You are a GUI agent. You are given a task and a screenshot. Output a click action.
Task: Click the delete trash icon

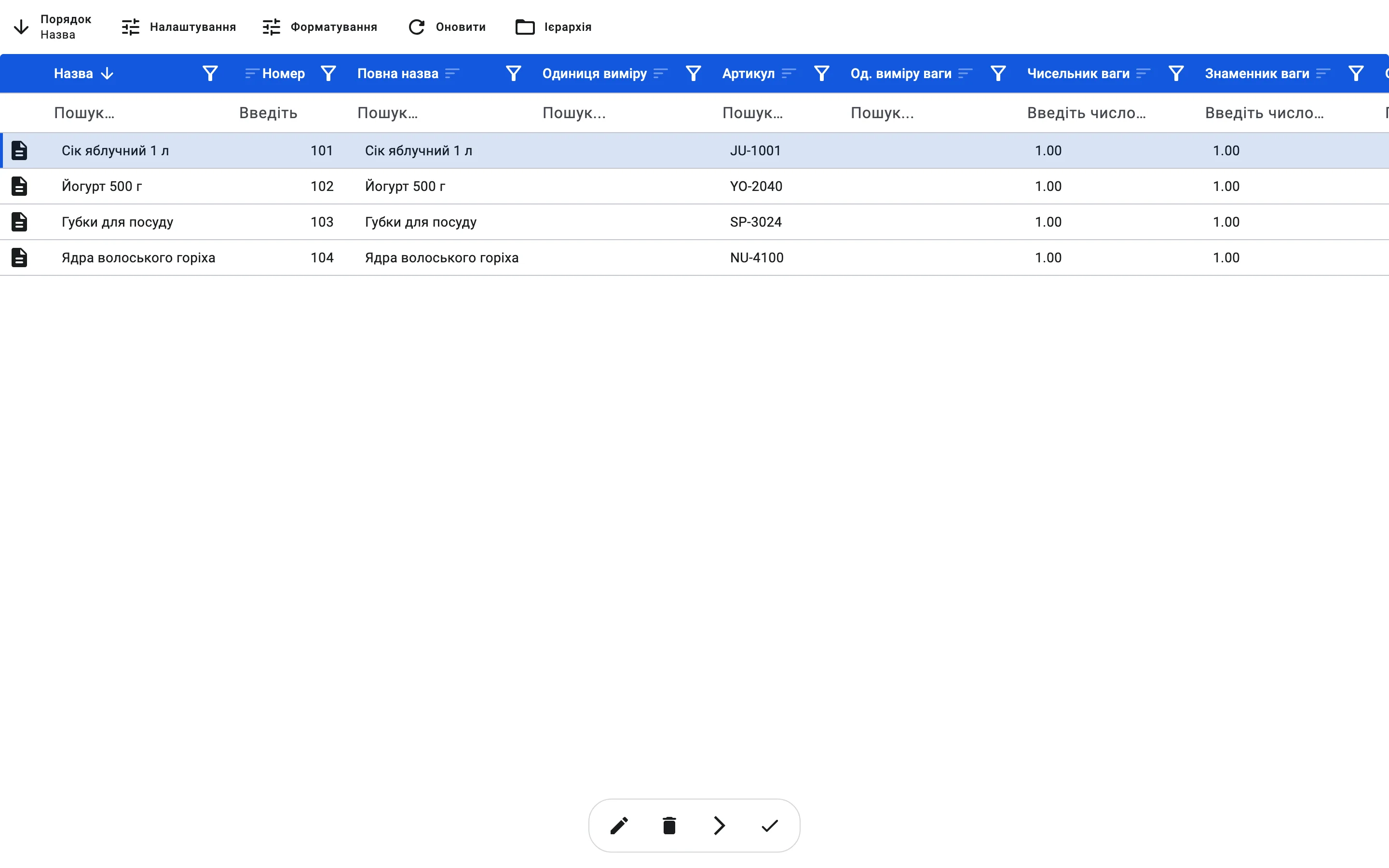click(669, 826)
